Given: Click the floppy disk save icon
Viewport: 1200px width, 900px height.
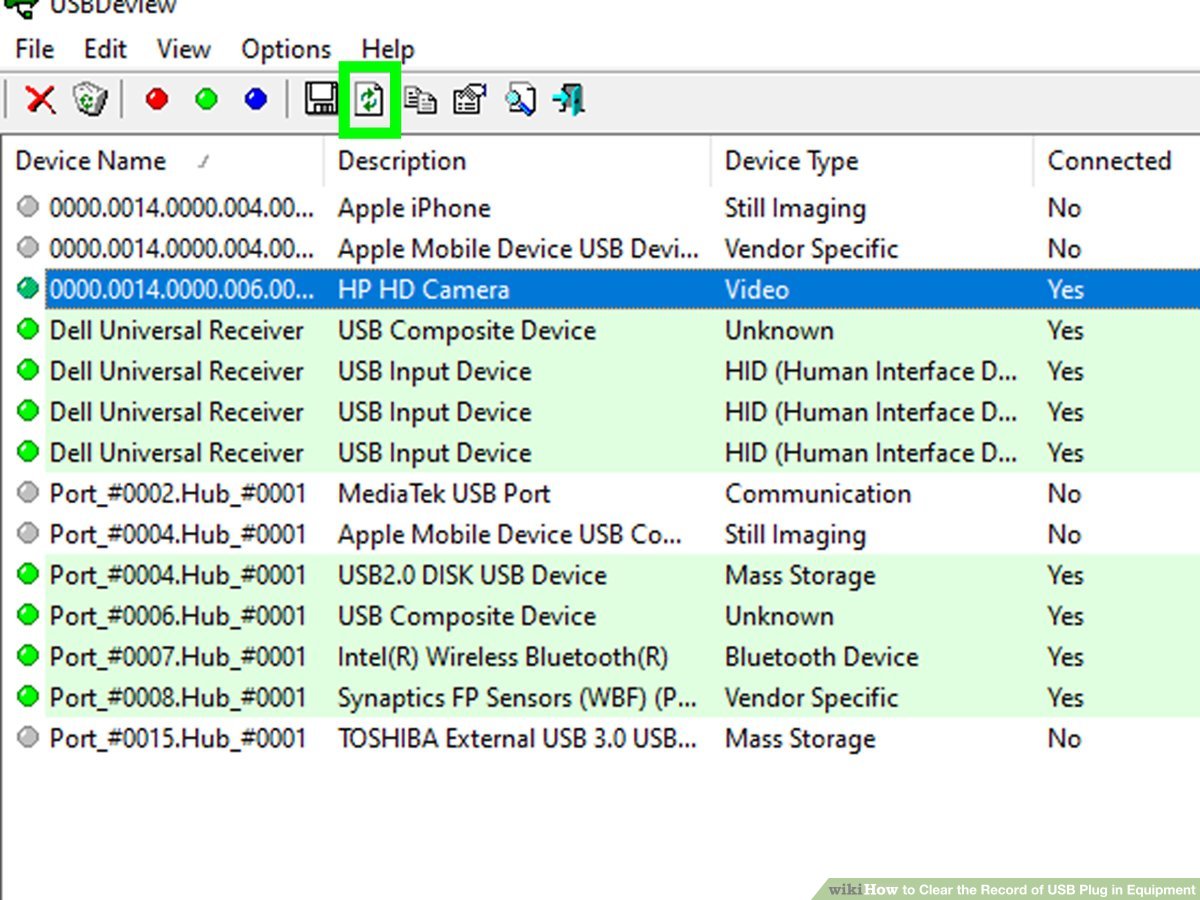Looking at the screenshot, I should (x=321, y=99).
